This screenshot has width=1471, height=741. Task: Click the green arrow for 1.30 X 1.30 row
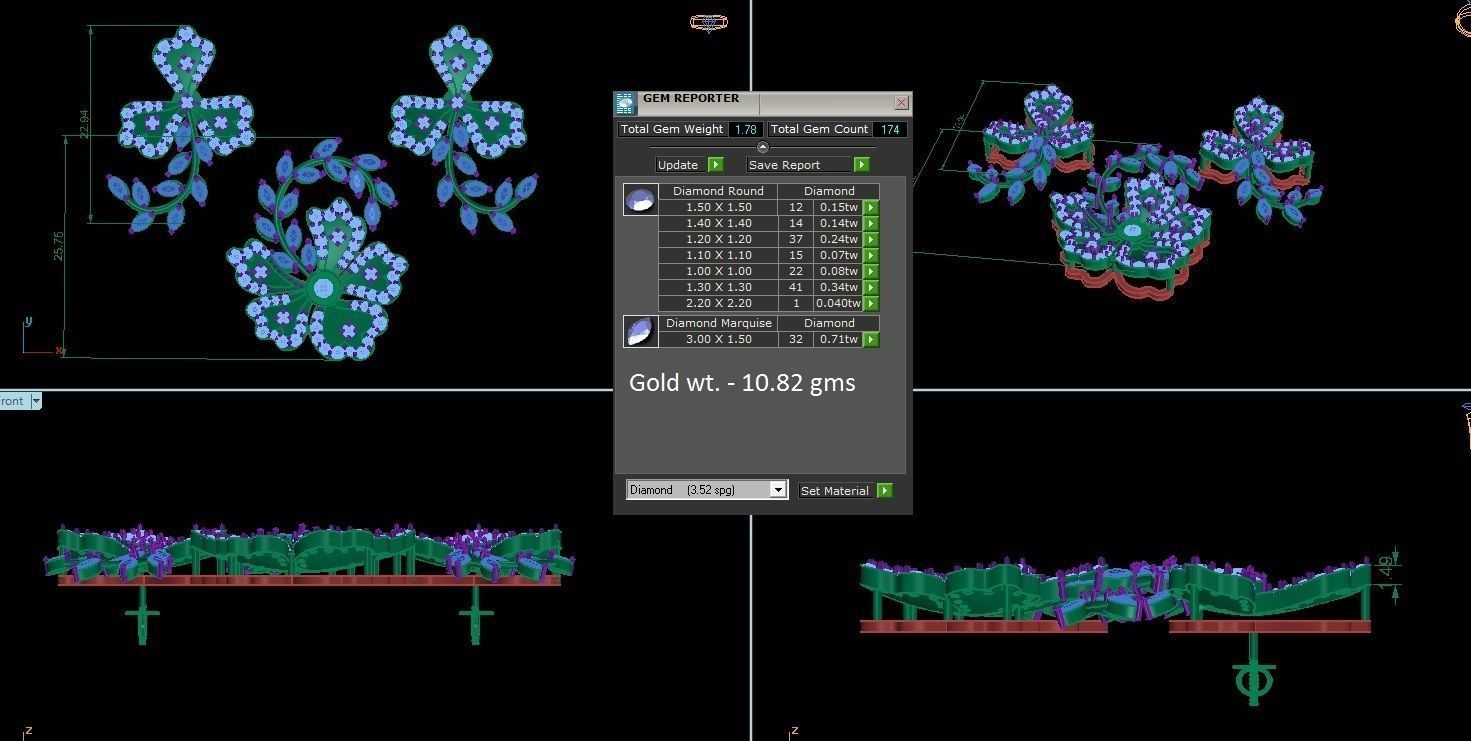pos(871,288)
